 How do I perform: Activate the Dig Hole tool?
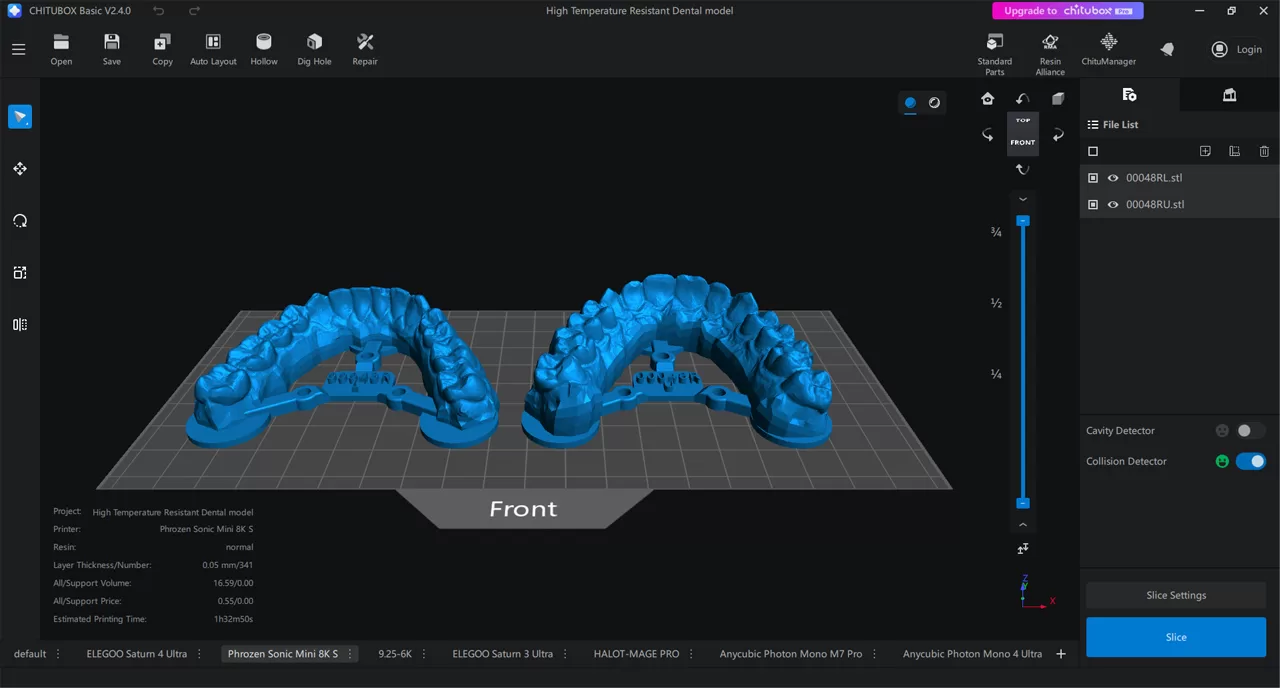point(313,47)
